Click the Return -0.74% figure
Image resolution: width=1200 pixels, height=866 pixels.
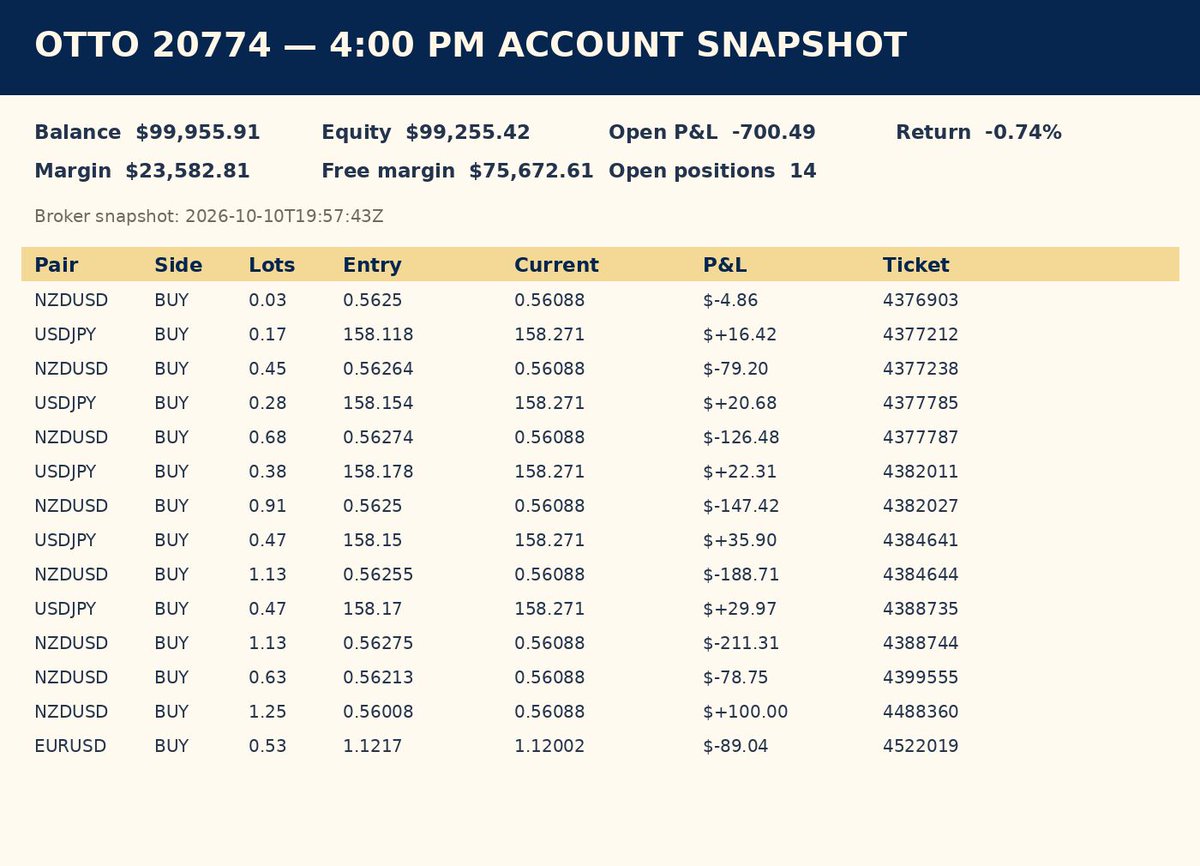[978, 132]
